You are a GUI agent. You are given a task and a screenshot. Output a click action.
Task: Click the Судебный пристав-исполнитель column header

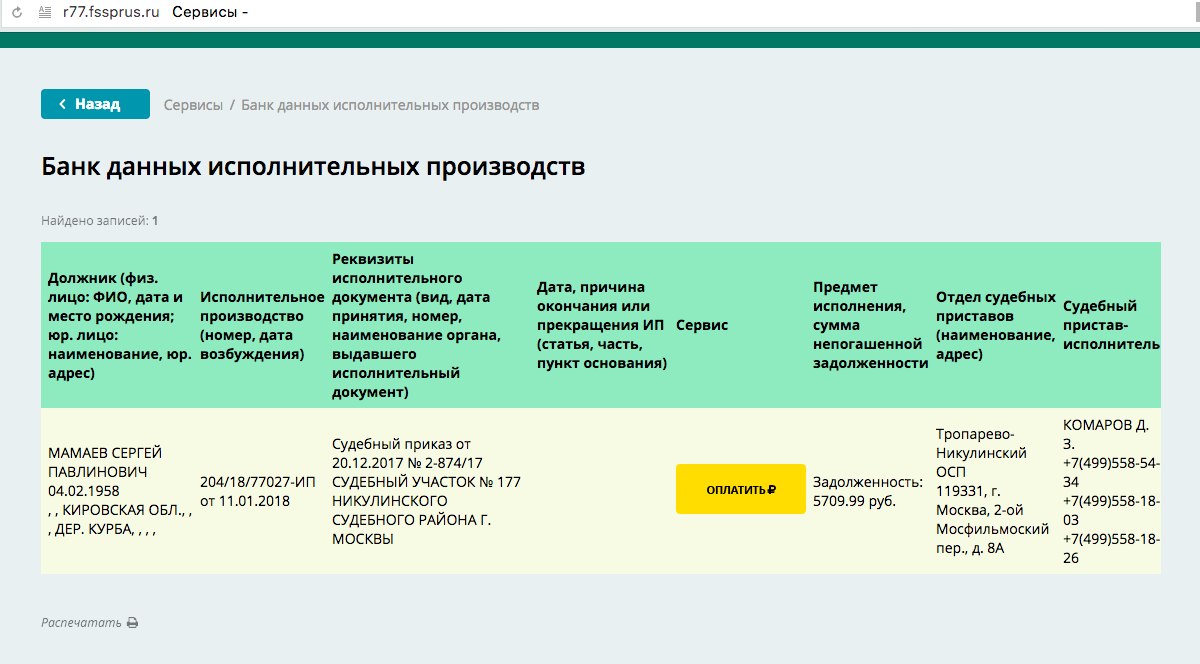(x=1110, y=325)
